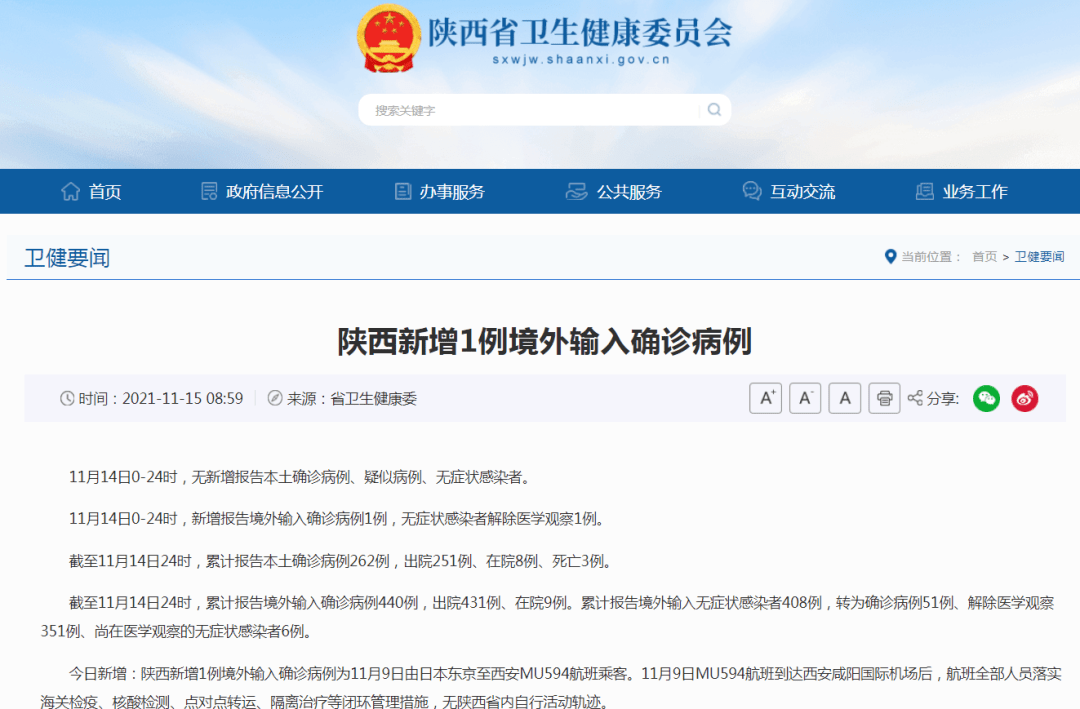This screenshot has width=1080, height=709.
Task: Decrease text size with the A- button
Action: (x=805, y=397)
